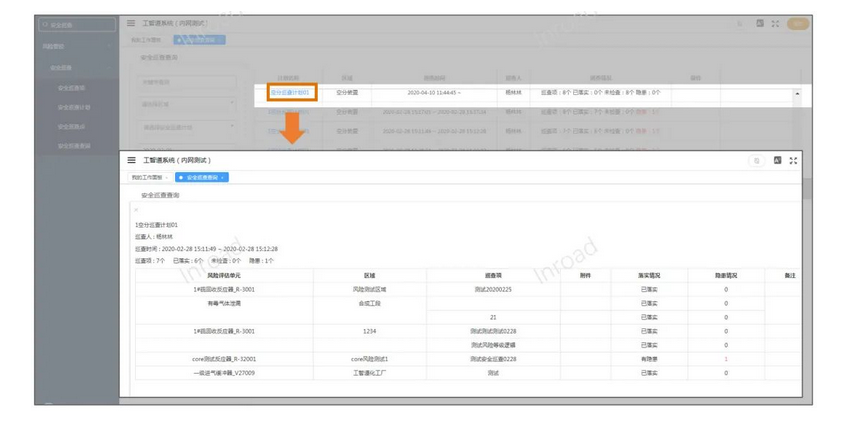845x424 pixels.
Task: Switch to 我的工作面板 tab in lower panel
Action: point(146,177)
